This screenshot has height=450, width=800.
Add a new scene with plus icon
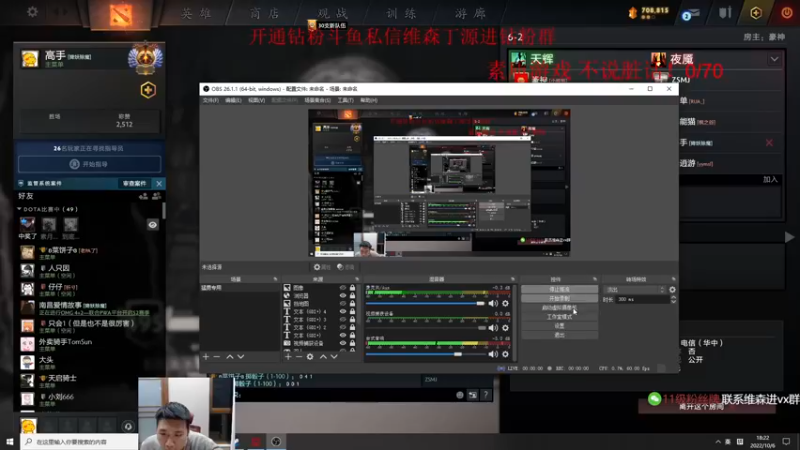pos(206,357)
